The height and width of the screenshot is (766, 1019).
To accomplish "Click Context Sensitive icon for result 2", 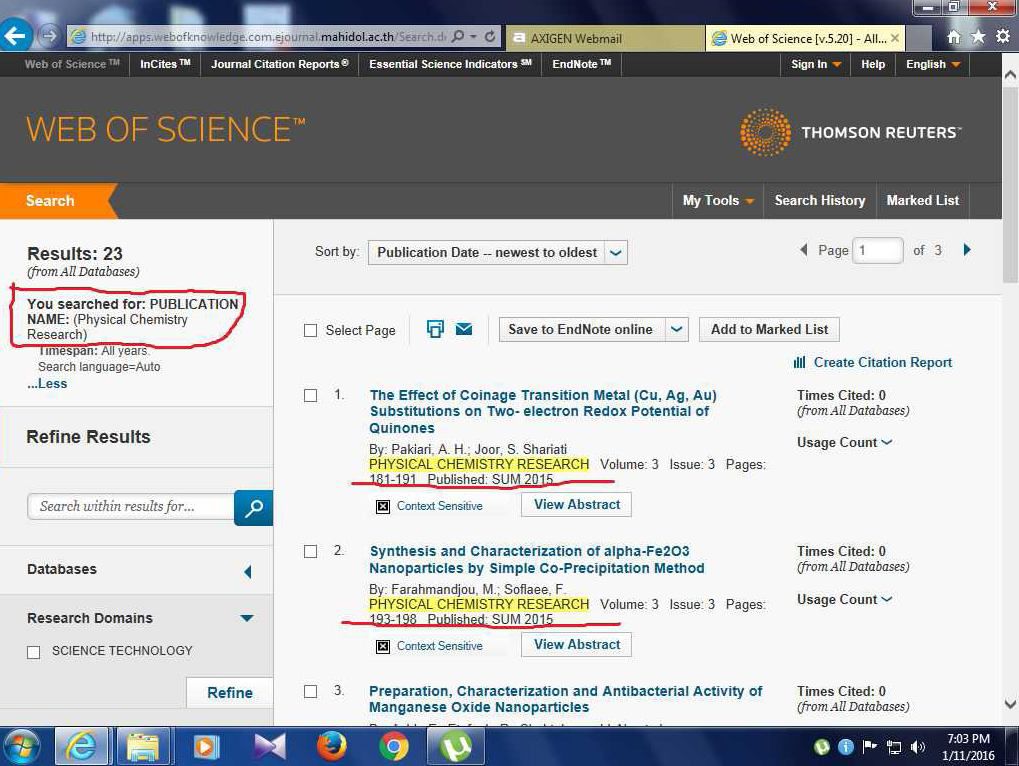I will tap(383, 646).
